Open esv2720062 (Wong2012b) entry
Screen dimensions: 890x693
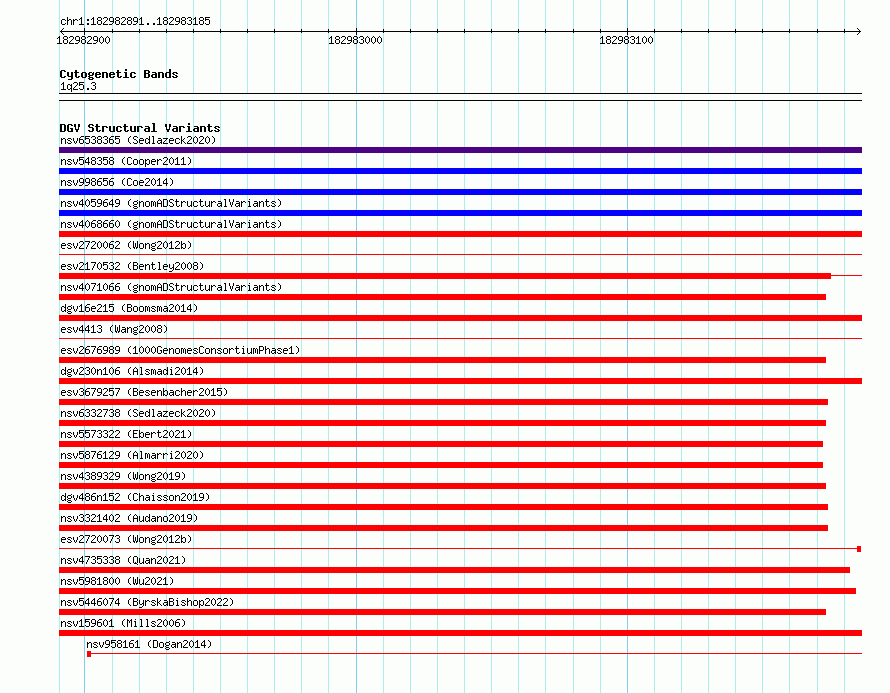pos(126,245)
